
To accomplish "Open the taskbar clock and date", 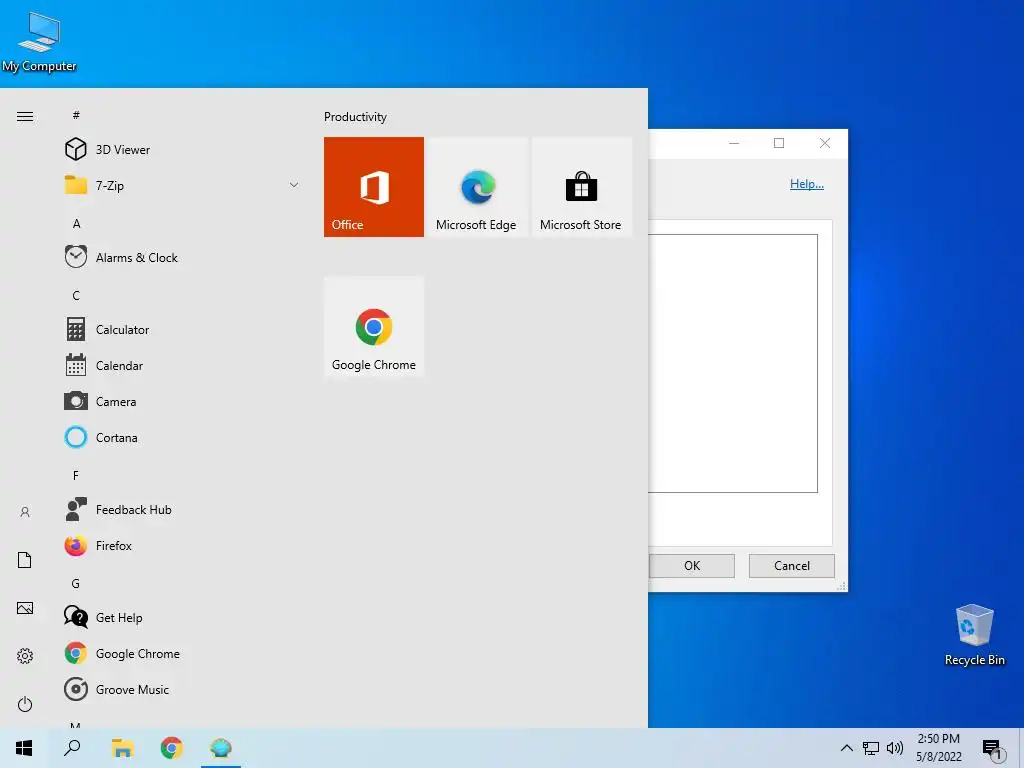I will click(x=938, y=748).
